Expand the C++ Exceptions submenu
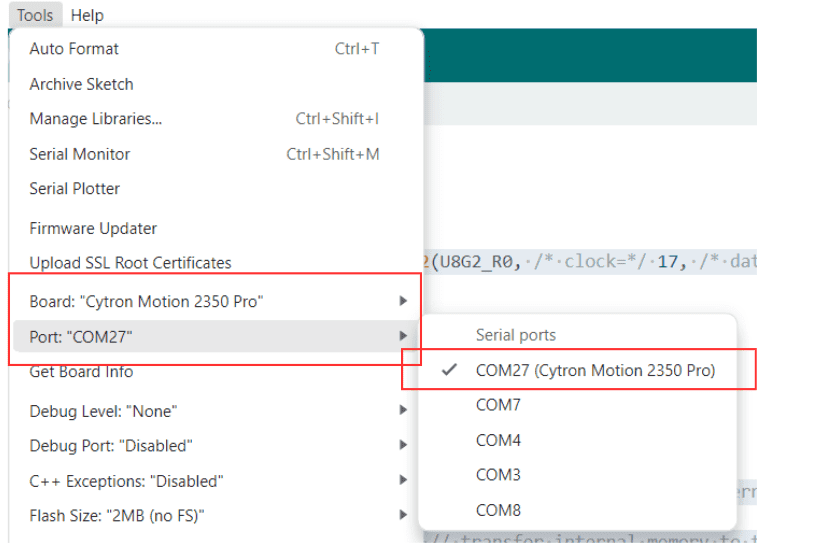 tap(403, 481)
